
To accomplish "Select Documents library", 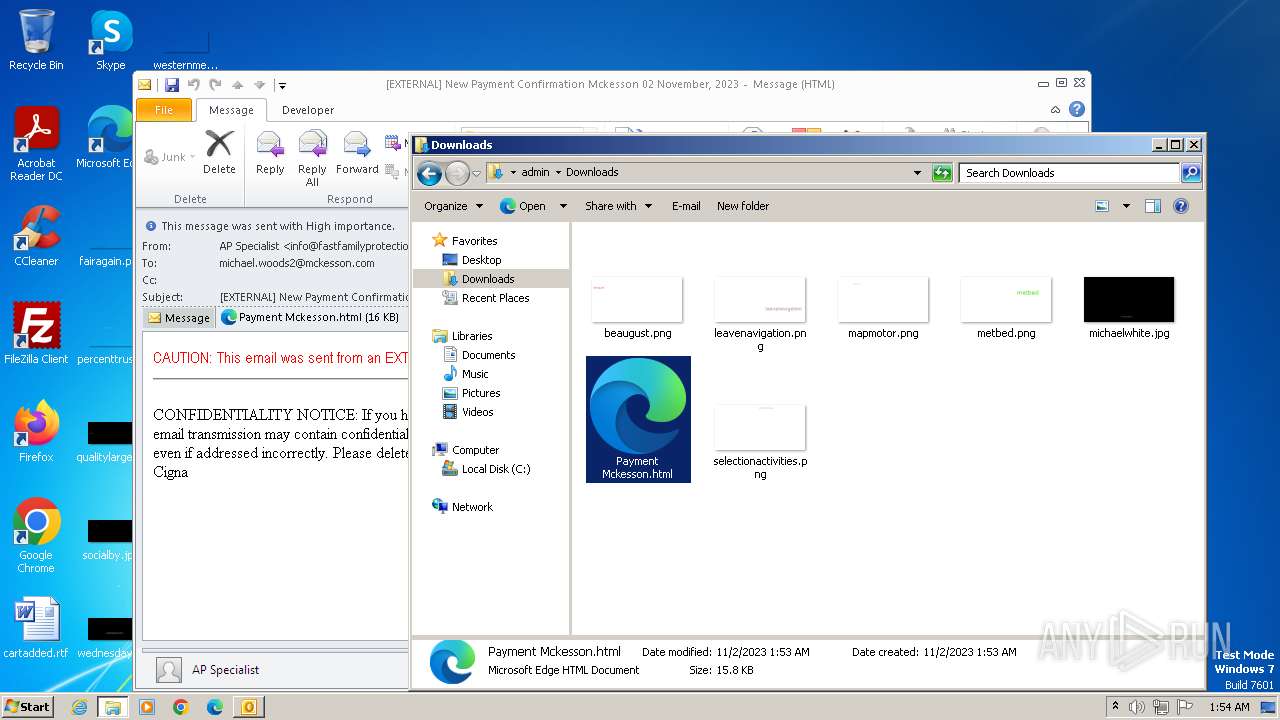I will coord(488,355).
